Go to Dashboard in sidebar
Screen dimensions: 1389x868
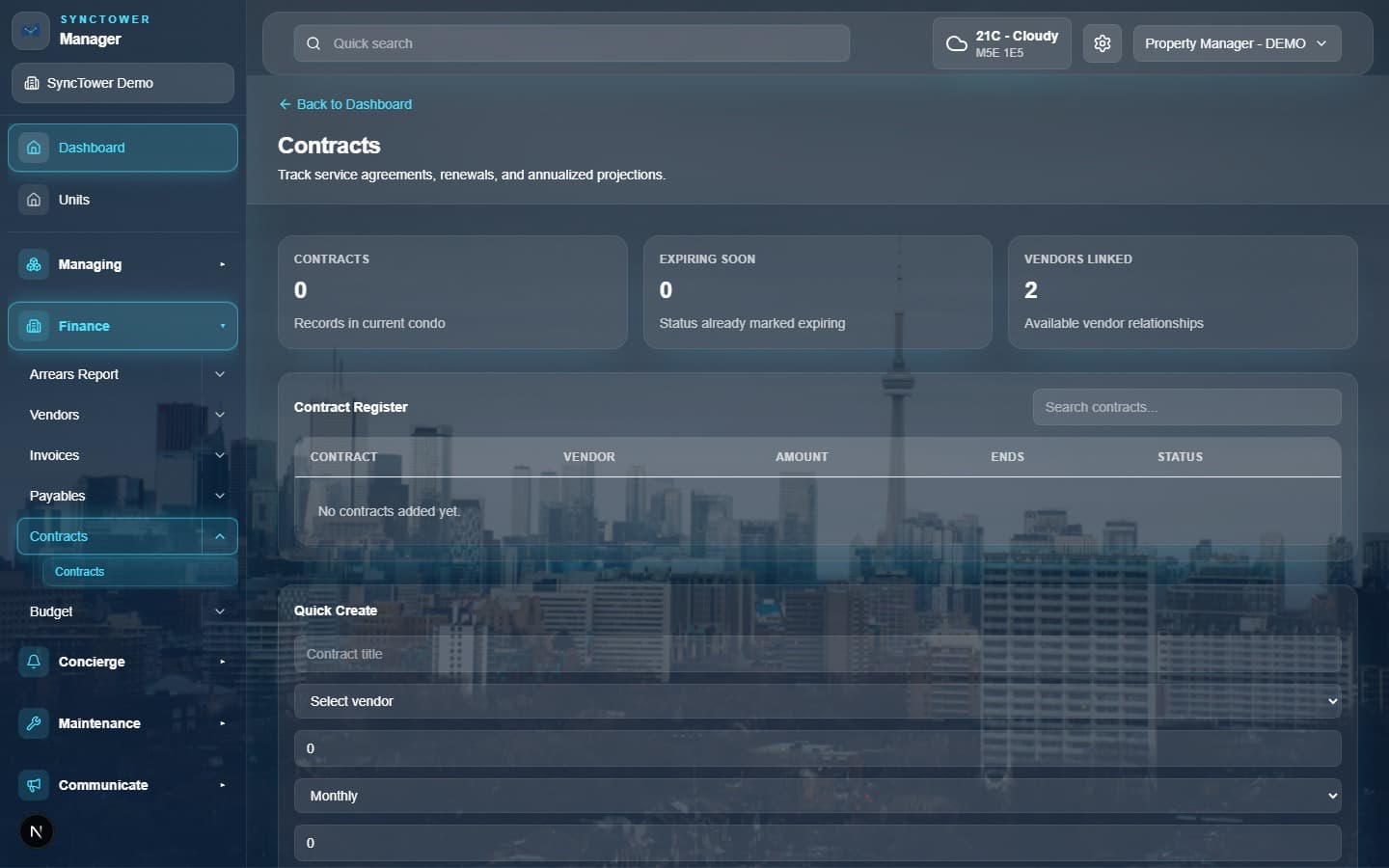point(123,148)
